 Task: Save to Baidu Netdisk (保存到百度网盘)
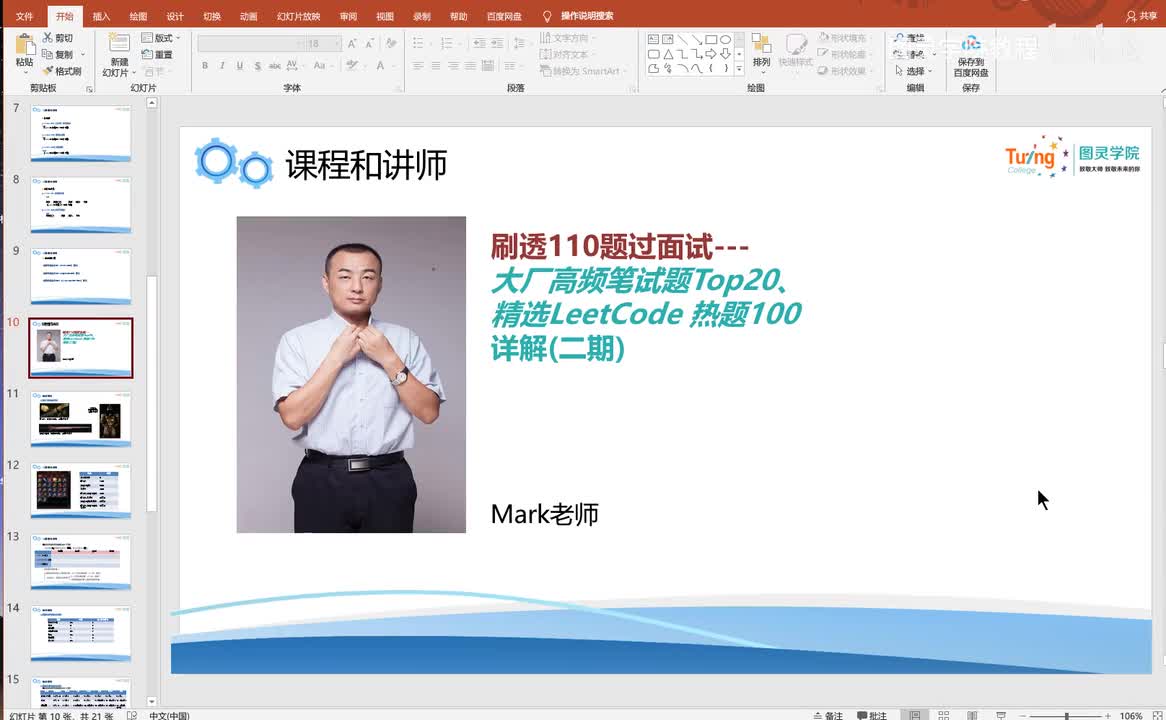click(x=970, y=56)
